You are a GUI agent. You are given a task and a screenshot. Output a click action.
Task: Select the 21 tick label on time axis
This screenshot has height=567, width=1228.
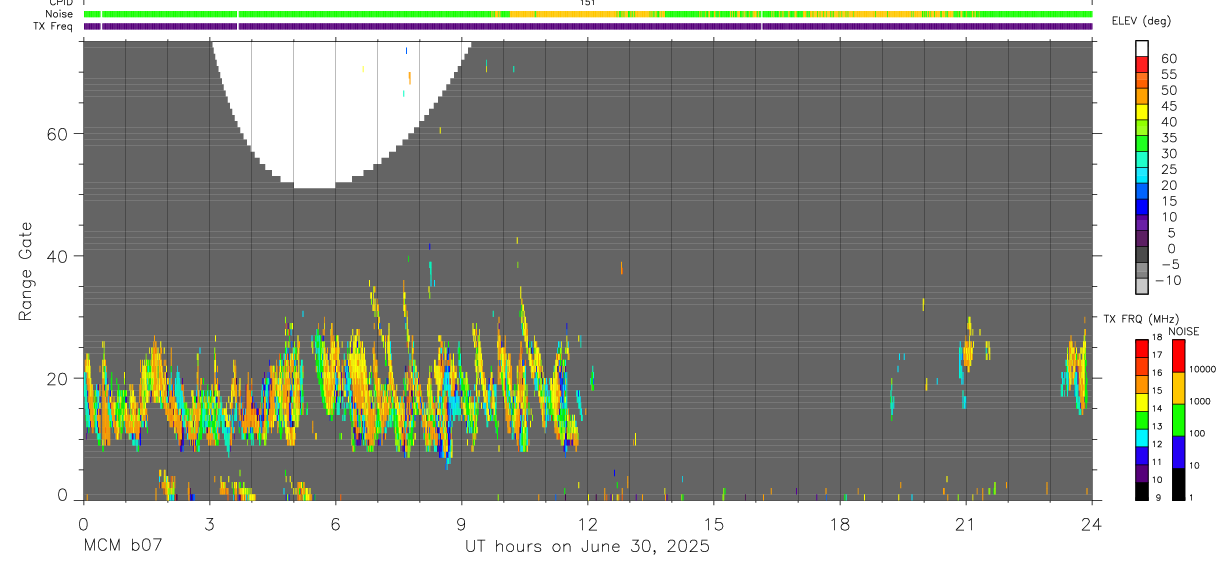coord(966,524)
